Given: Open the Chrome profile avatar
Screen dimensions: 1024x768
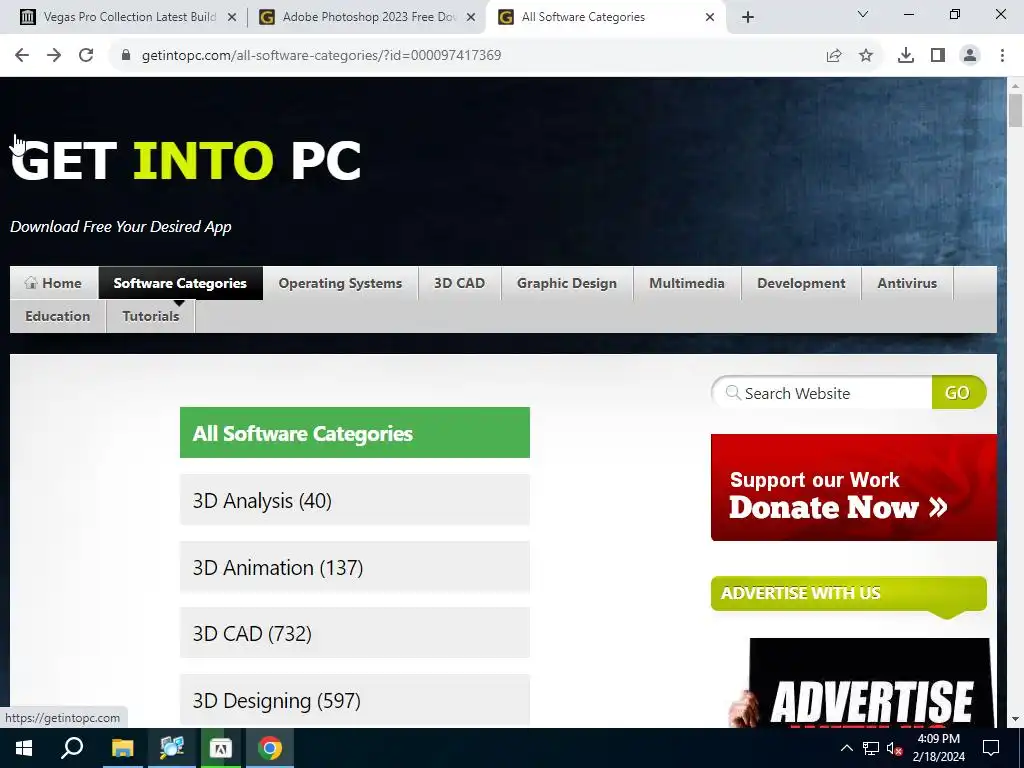Looking at the screenshot, I should (x=970, y=56).
